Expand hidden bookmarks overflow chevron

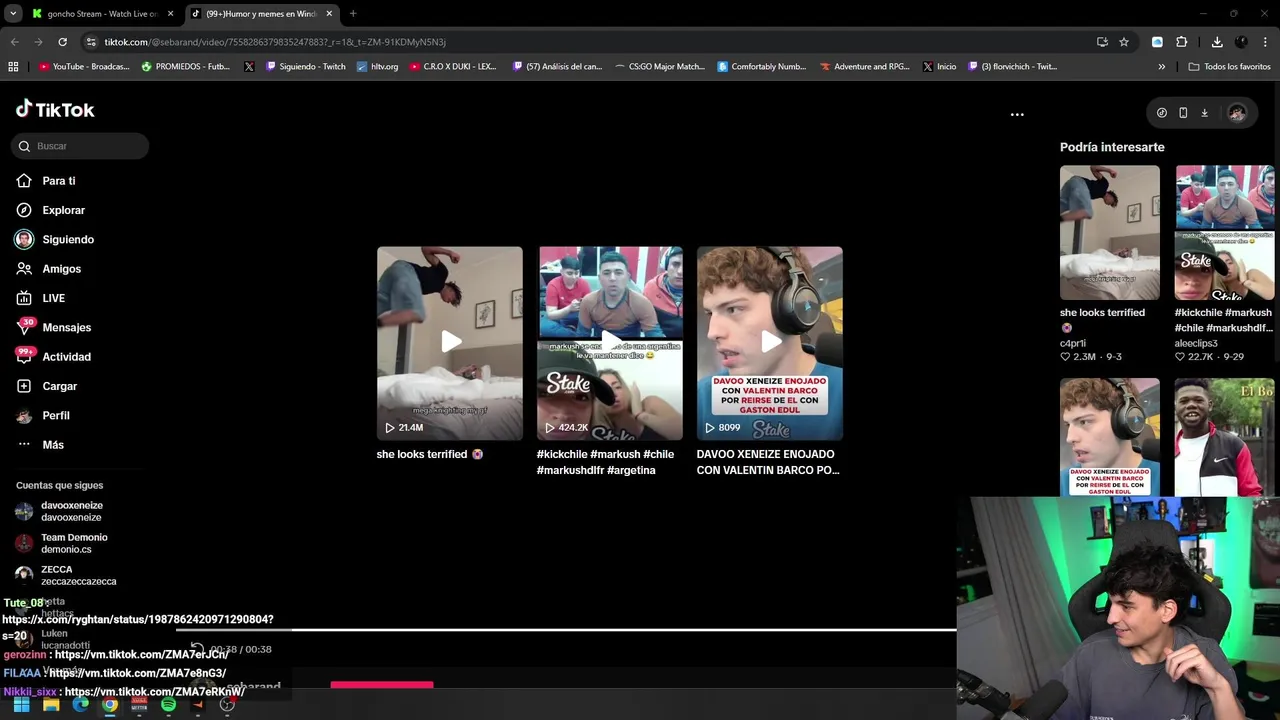pyautogui.click(x=1161, y=67)
